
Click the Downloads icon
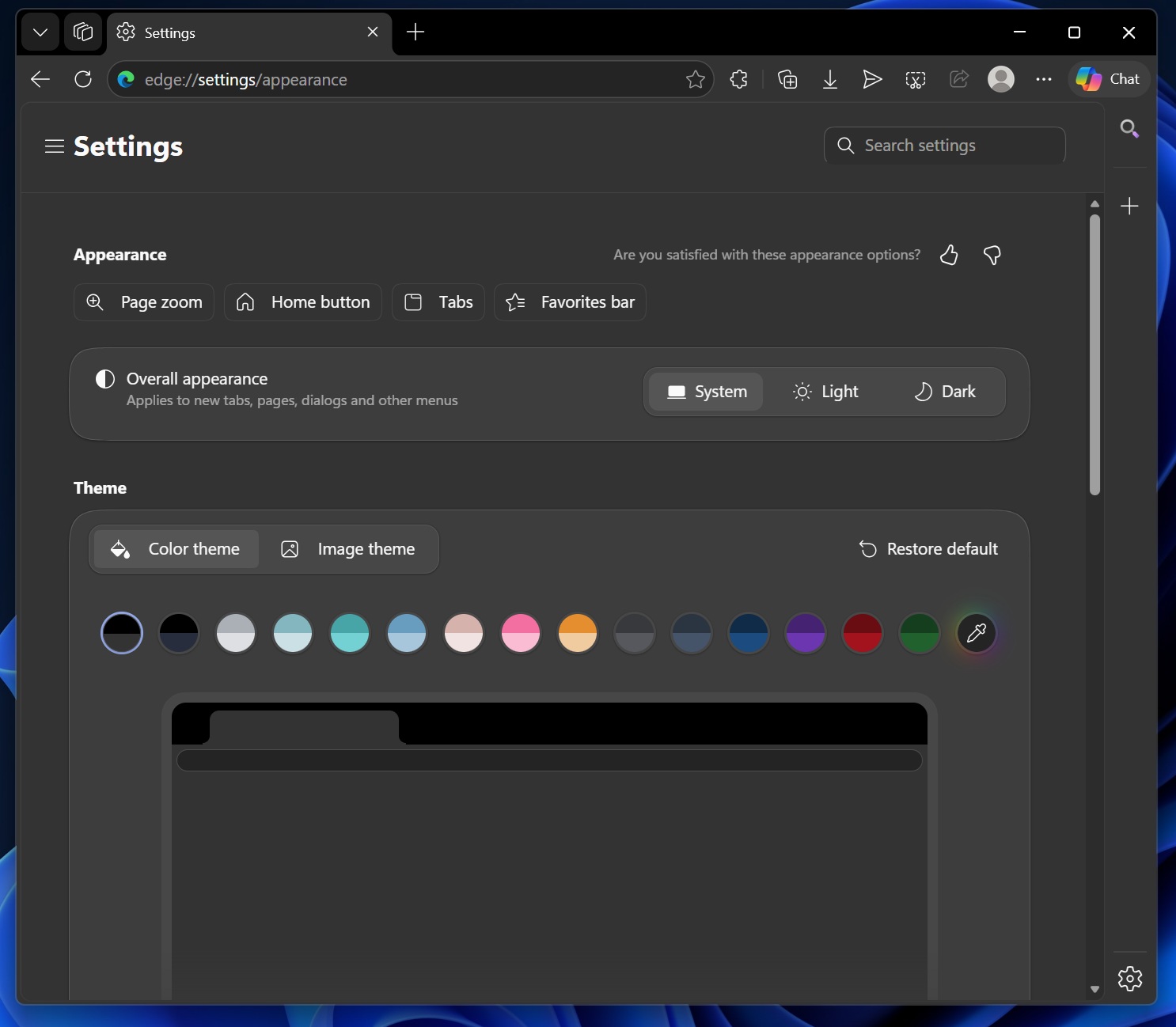(830, 79)
